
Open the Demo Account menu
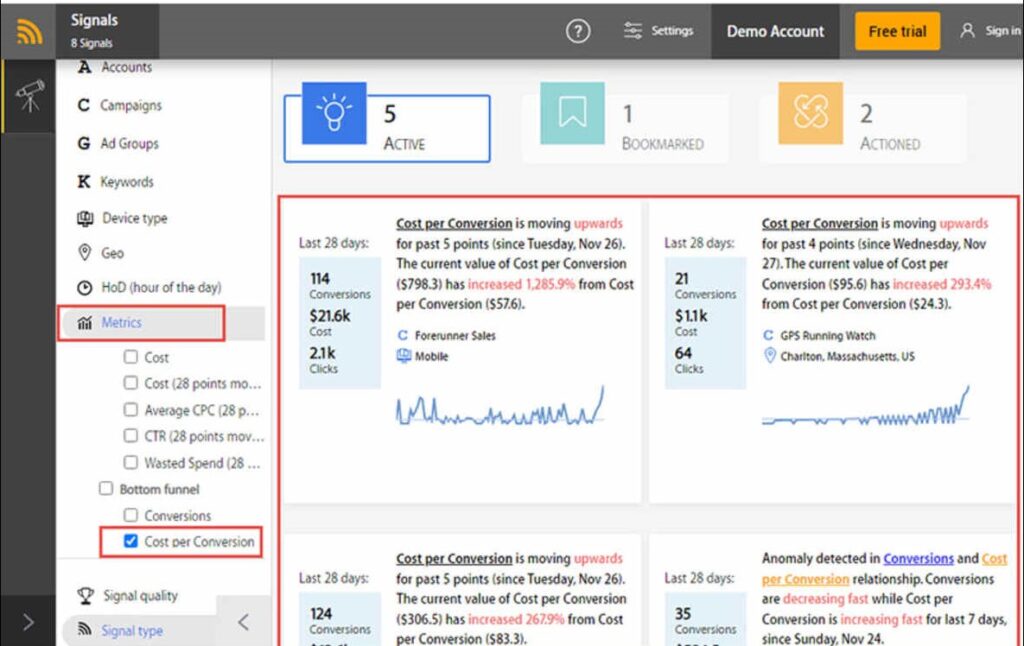point(775,31)
